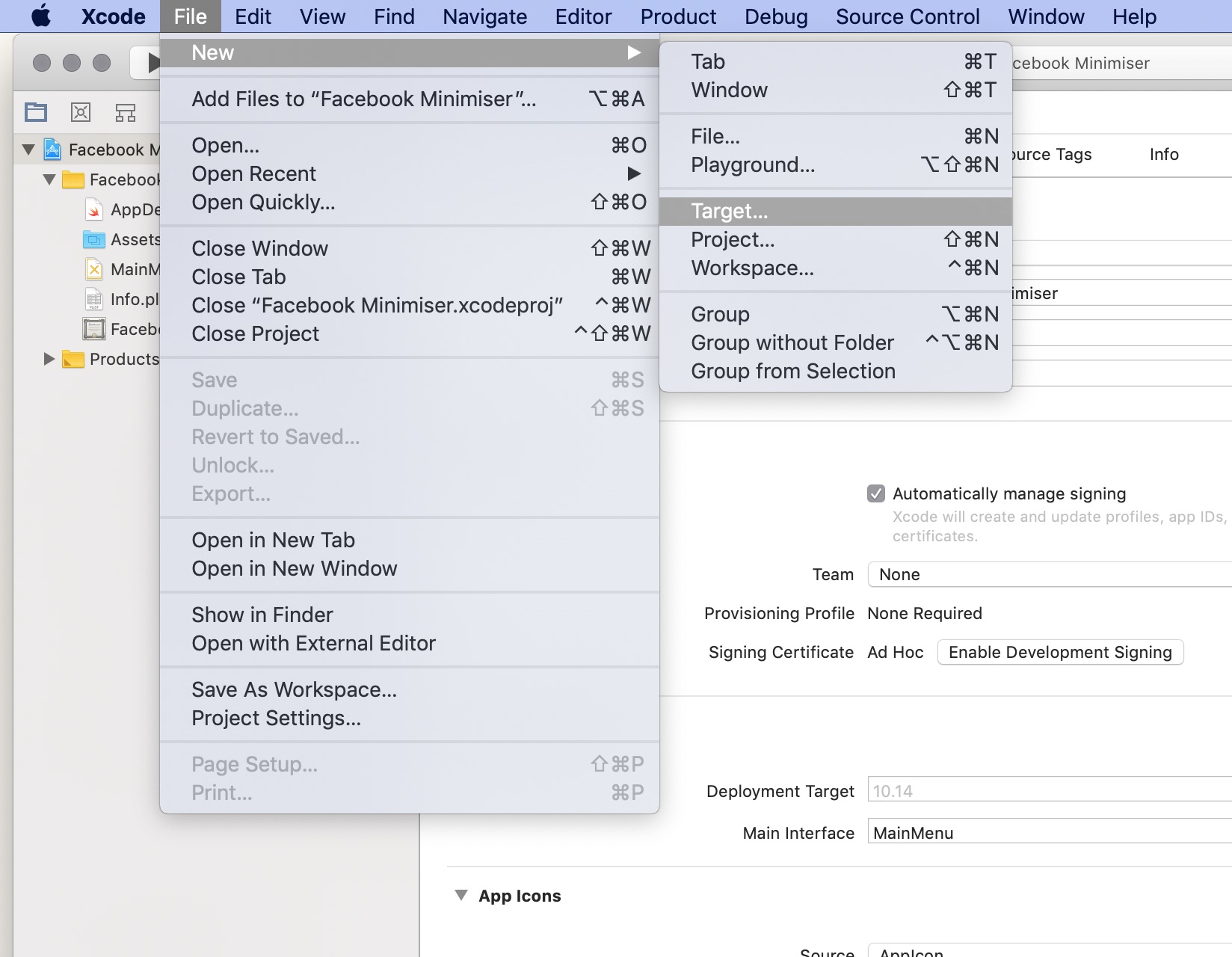The height and width of the screenshot is (957, 1232).
Task: Open the Source Control menu
Action: tap(908, 16)
